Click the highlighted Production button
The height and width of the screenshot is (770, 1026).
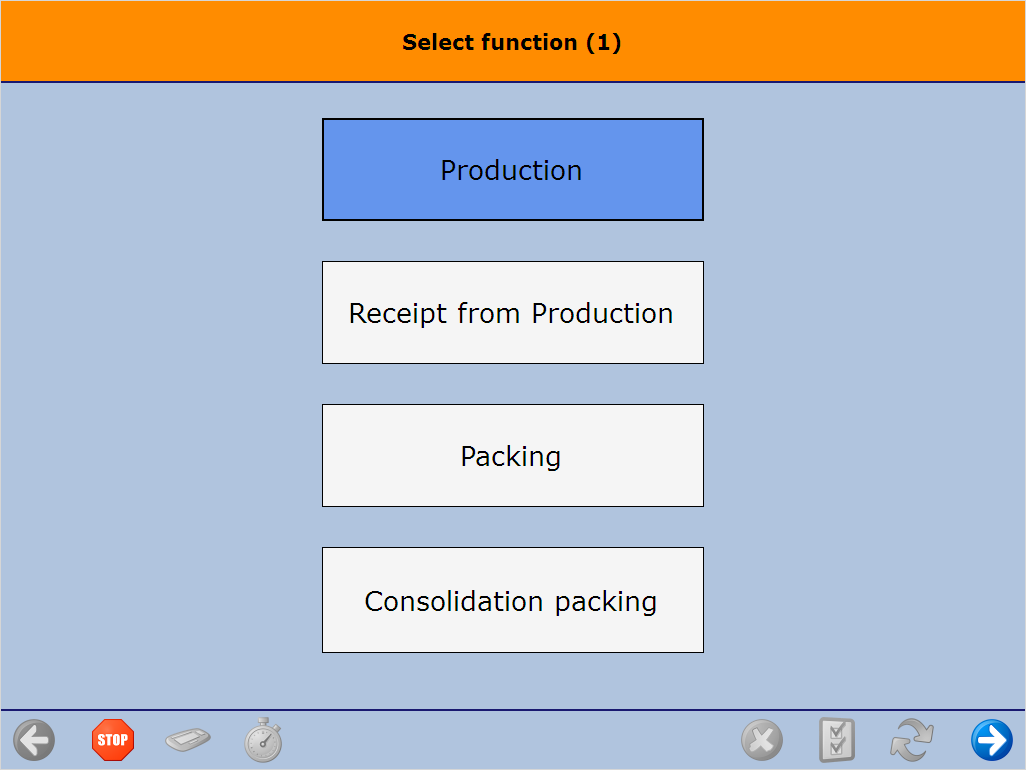click(x=512, y=169)
